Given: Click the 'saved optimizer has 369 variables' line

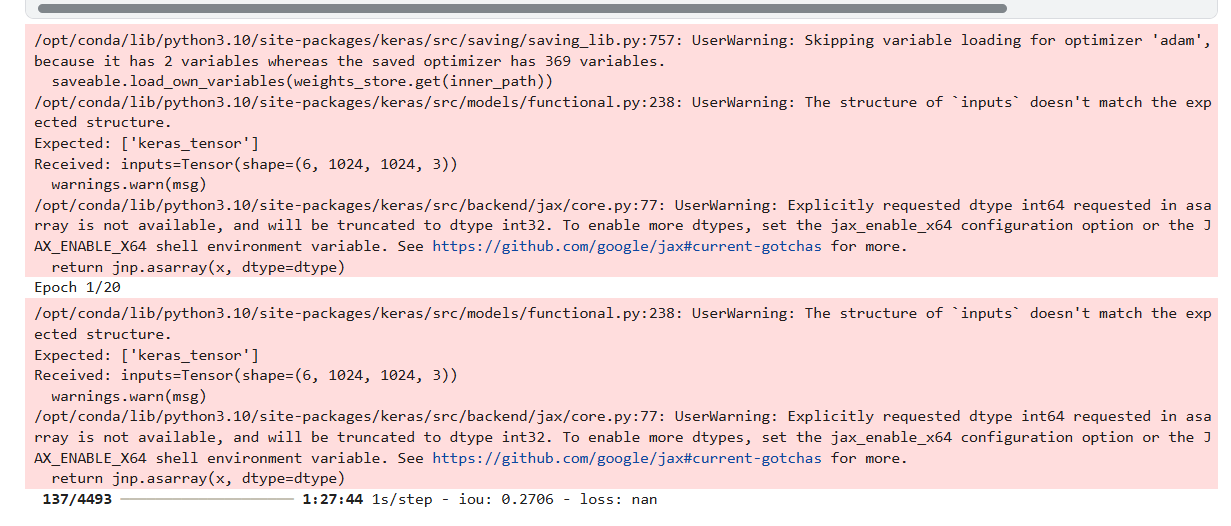Looking at the screenshot, I should point(349,61).
